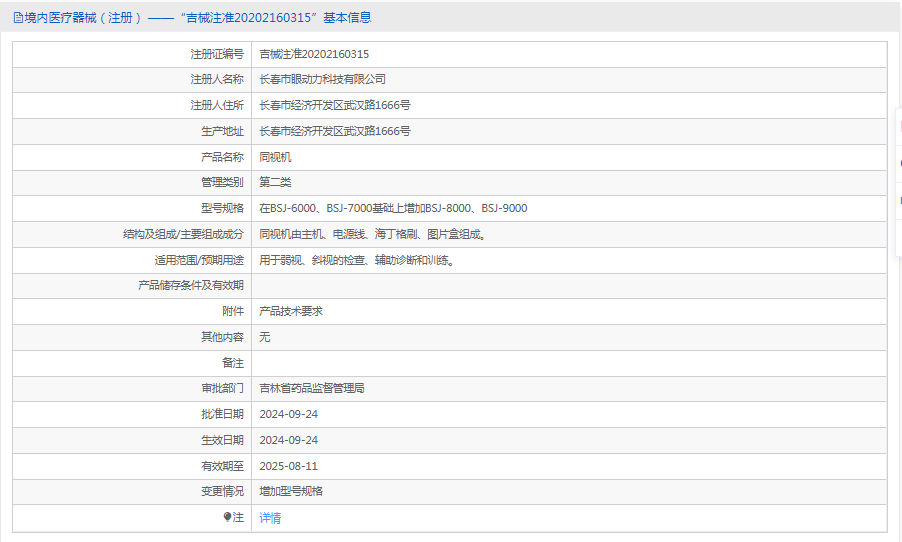Click the 产品名称 label cell

132,157
